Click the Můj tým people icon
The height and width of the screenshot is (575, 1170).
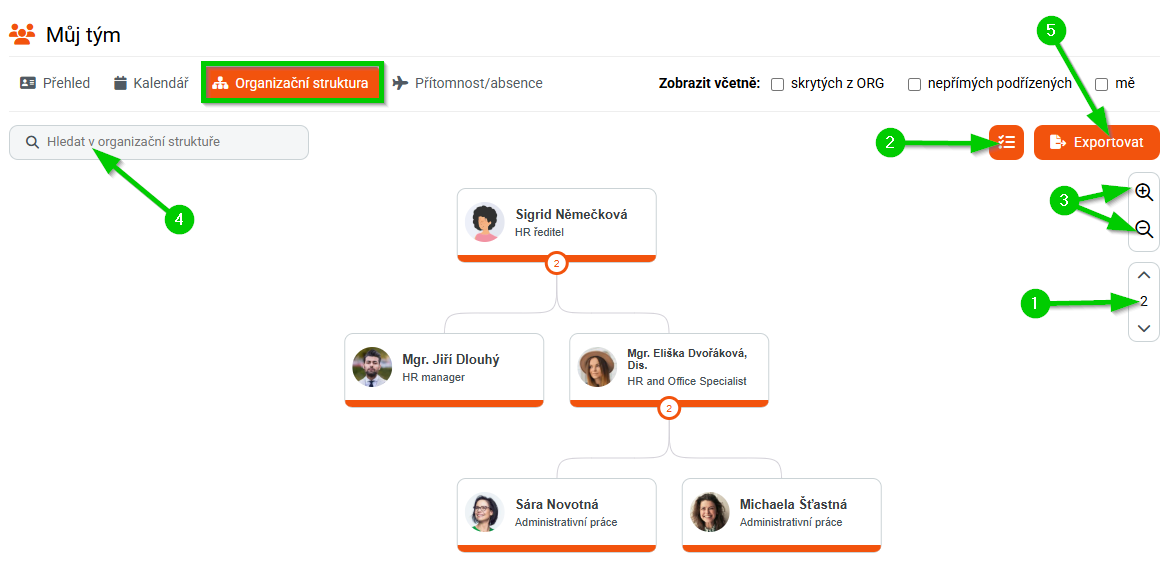(x=22, y=35)
